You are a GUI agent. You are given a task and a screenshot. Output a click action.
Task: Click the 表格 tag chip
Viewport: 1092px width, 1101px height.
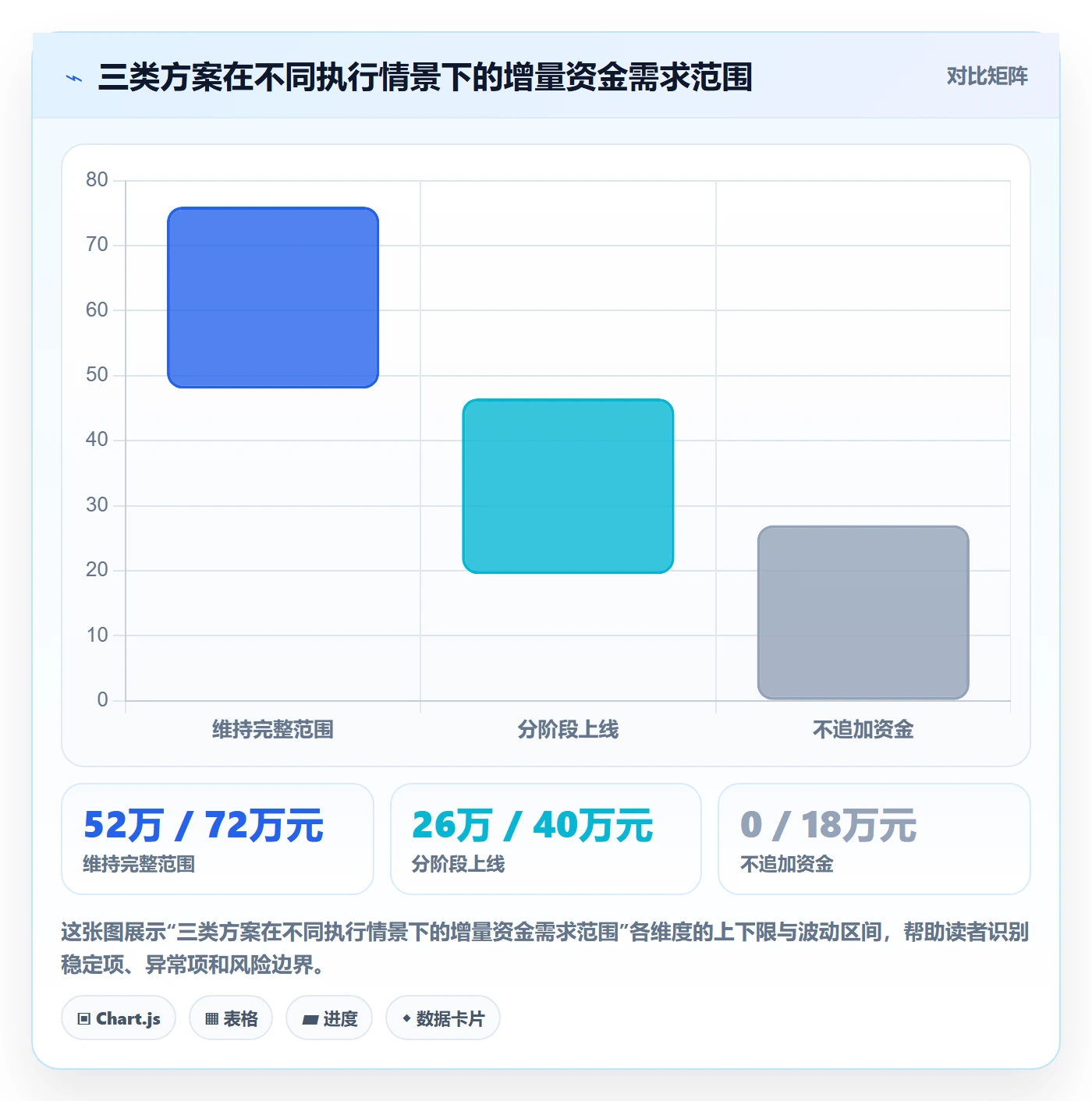(231, 1018)
